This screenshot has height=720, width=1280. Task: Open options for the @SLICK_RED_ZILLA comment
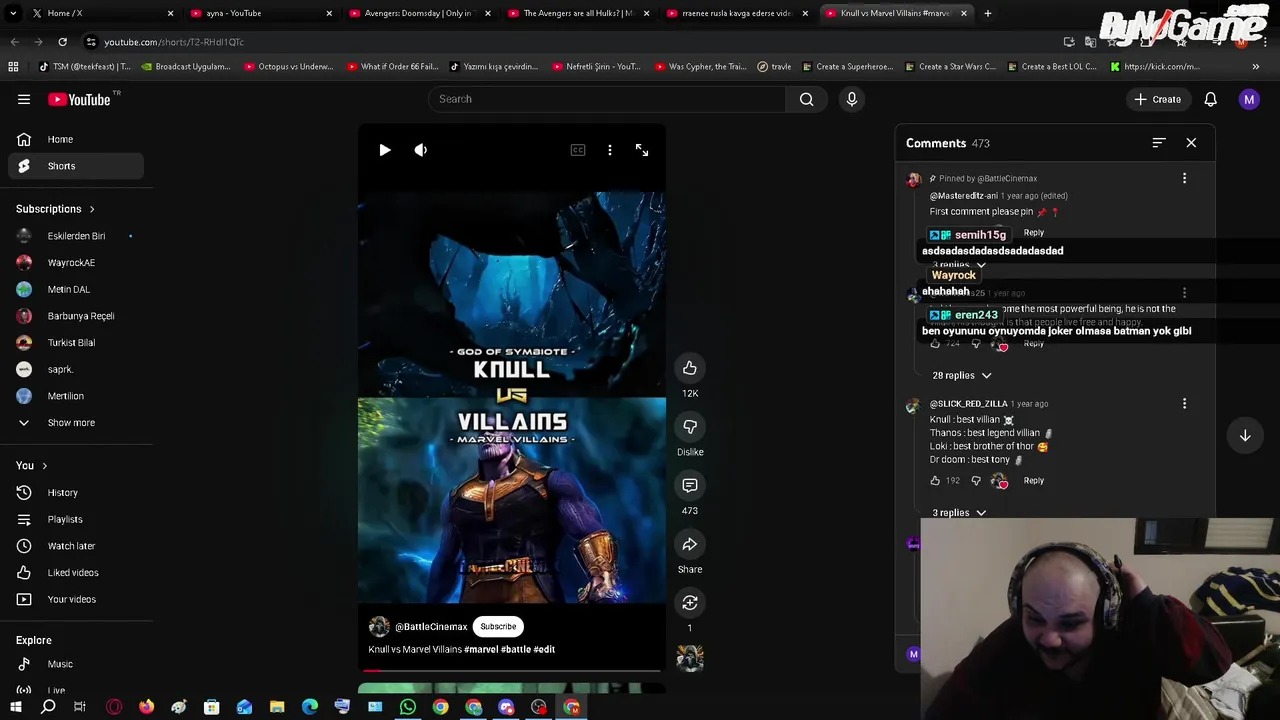coord(1185,404)
